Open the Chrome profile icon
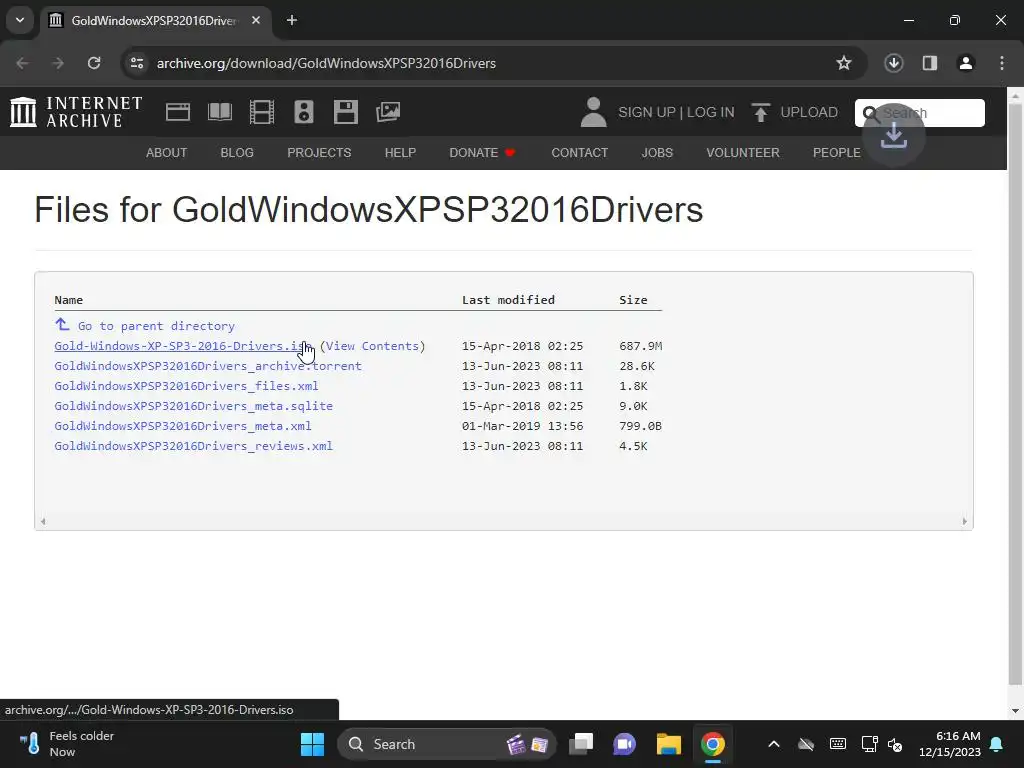This screenshot has height=768, width=1024. pos(966,63)
